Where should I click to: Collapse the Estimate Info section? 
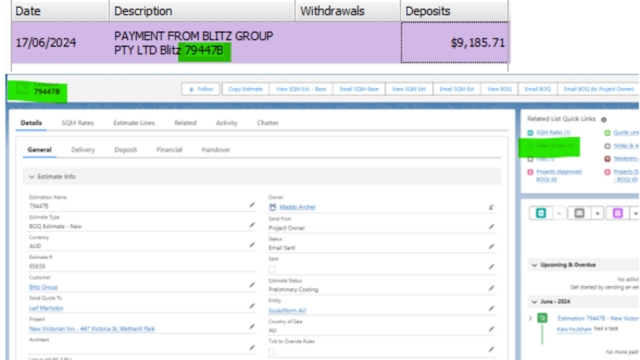point(31,177)
